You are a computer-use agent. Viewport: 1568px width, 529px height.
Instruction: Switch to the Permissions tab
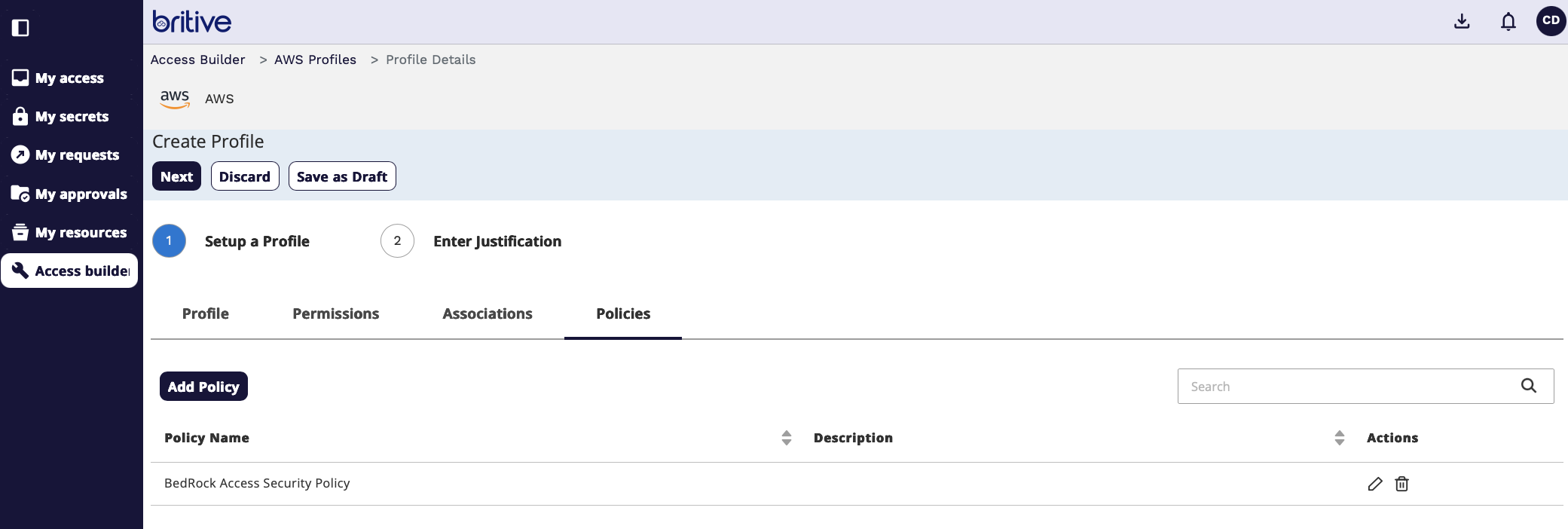335,313
